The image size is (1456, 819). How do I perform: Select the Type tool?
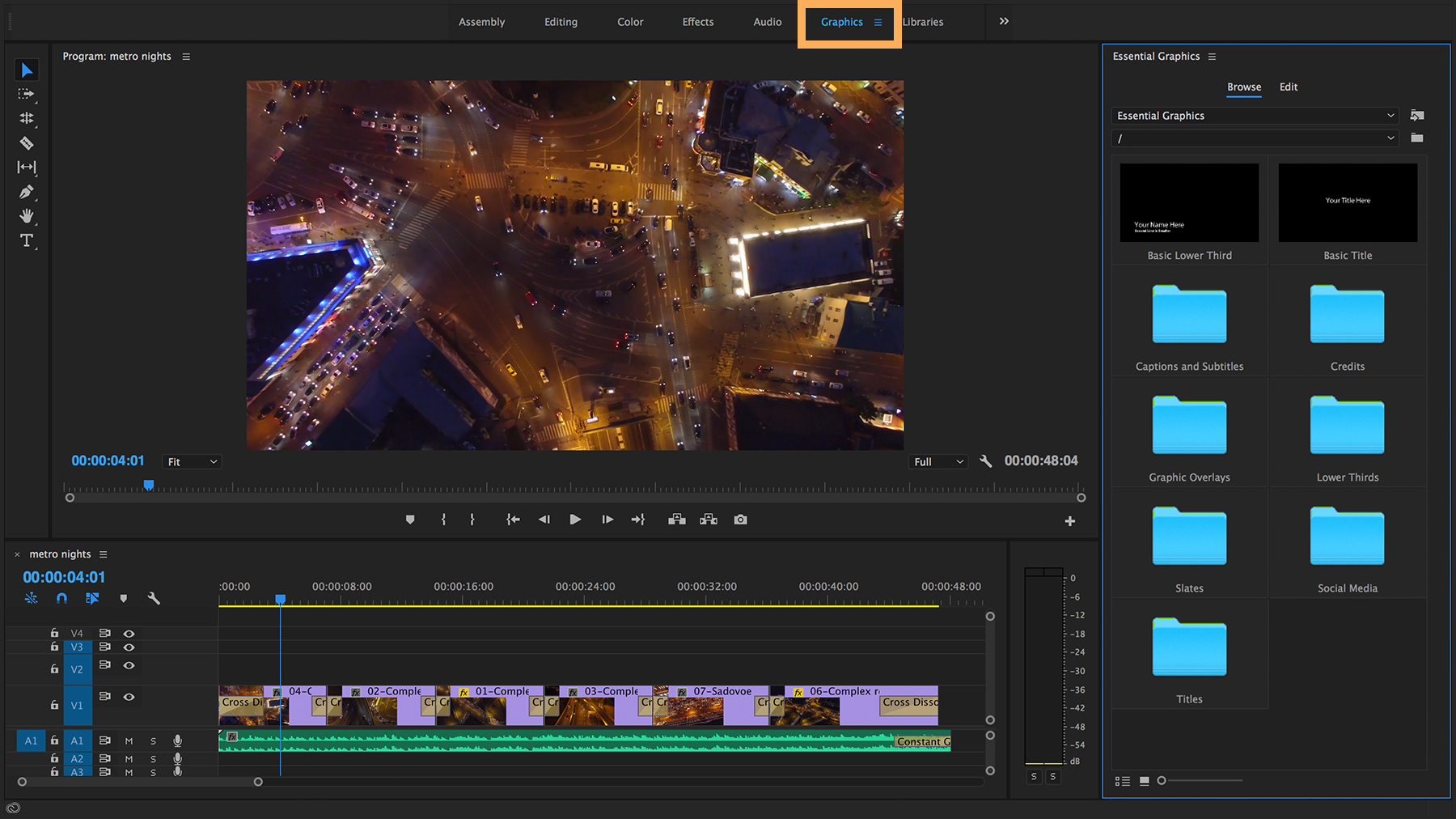(x=27, y=240)
